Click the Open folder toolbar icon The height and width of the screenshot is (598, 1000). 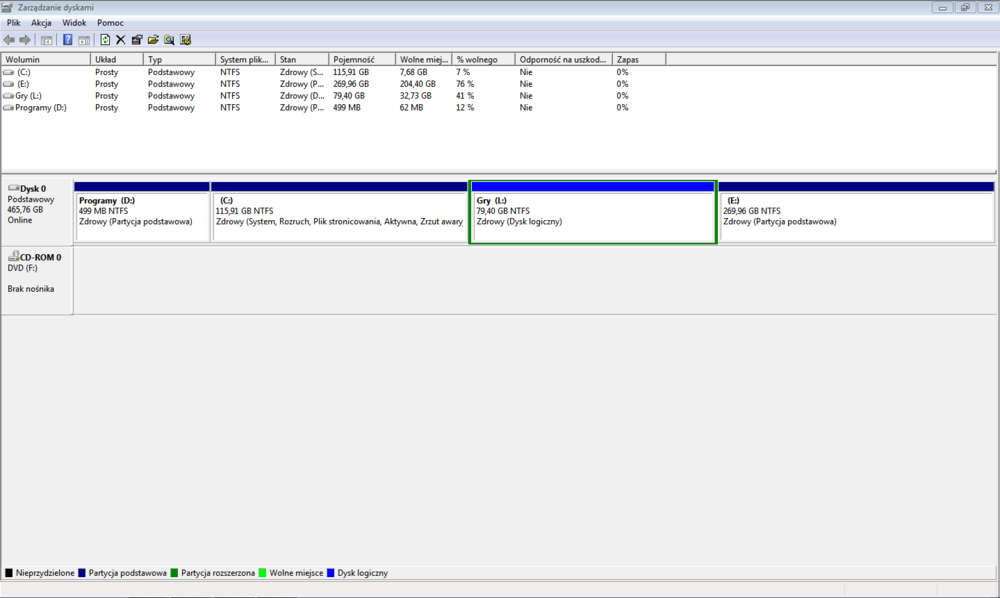pos(153,40)
